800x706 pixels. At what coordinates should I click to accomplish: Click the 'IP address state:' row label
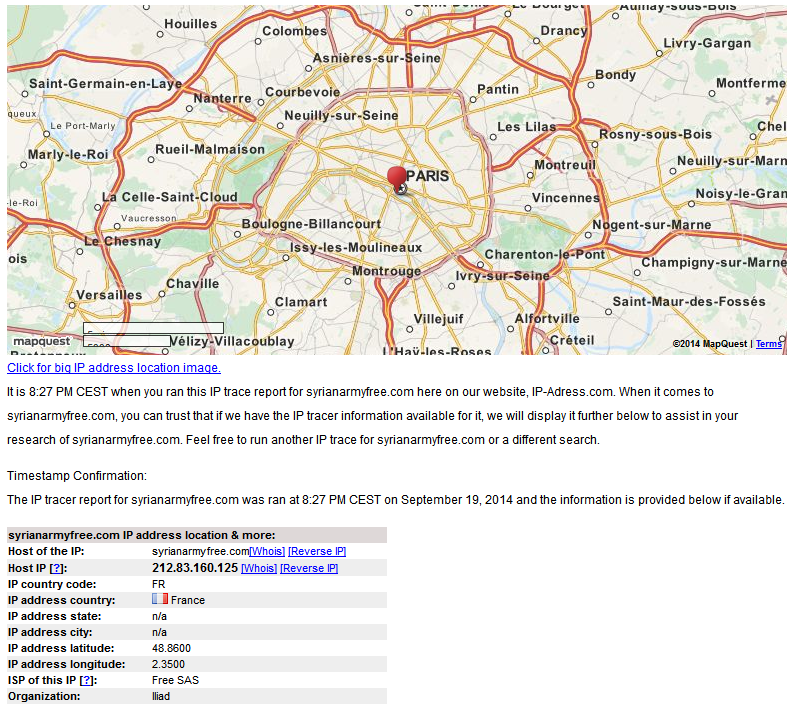55,616
